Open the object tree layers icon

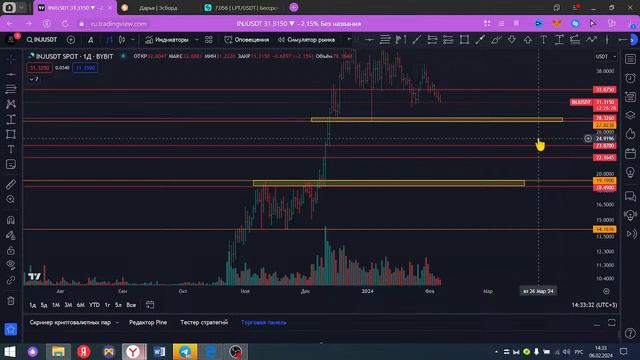(630, 115)
